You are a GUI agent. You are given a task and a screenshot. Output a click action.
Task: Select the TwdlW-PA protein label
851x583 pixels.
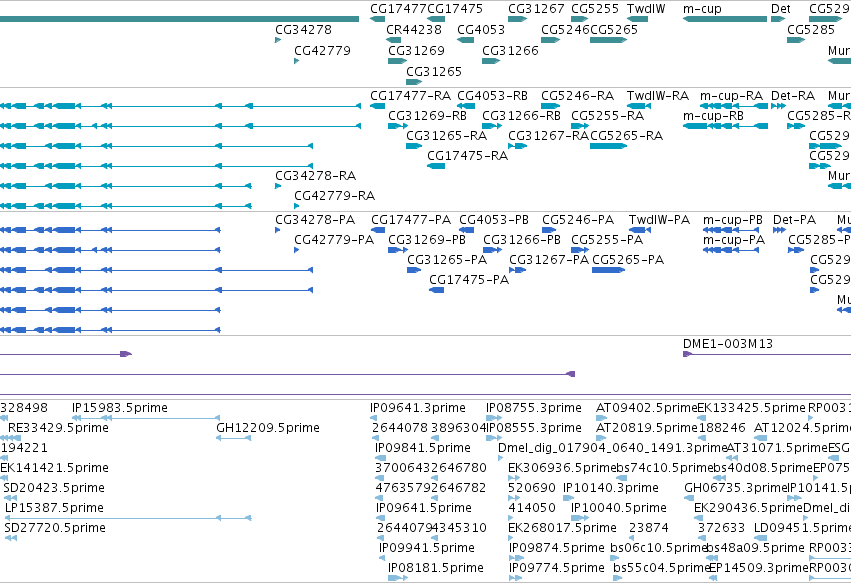point(659,220)
